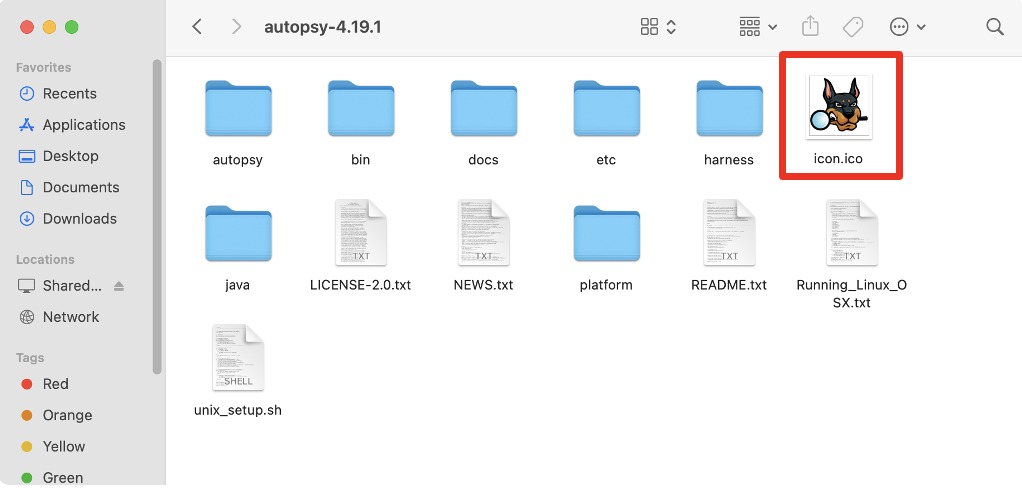Open the More actions ellipsis menu

[907, 27]
